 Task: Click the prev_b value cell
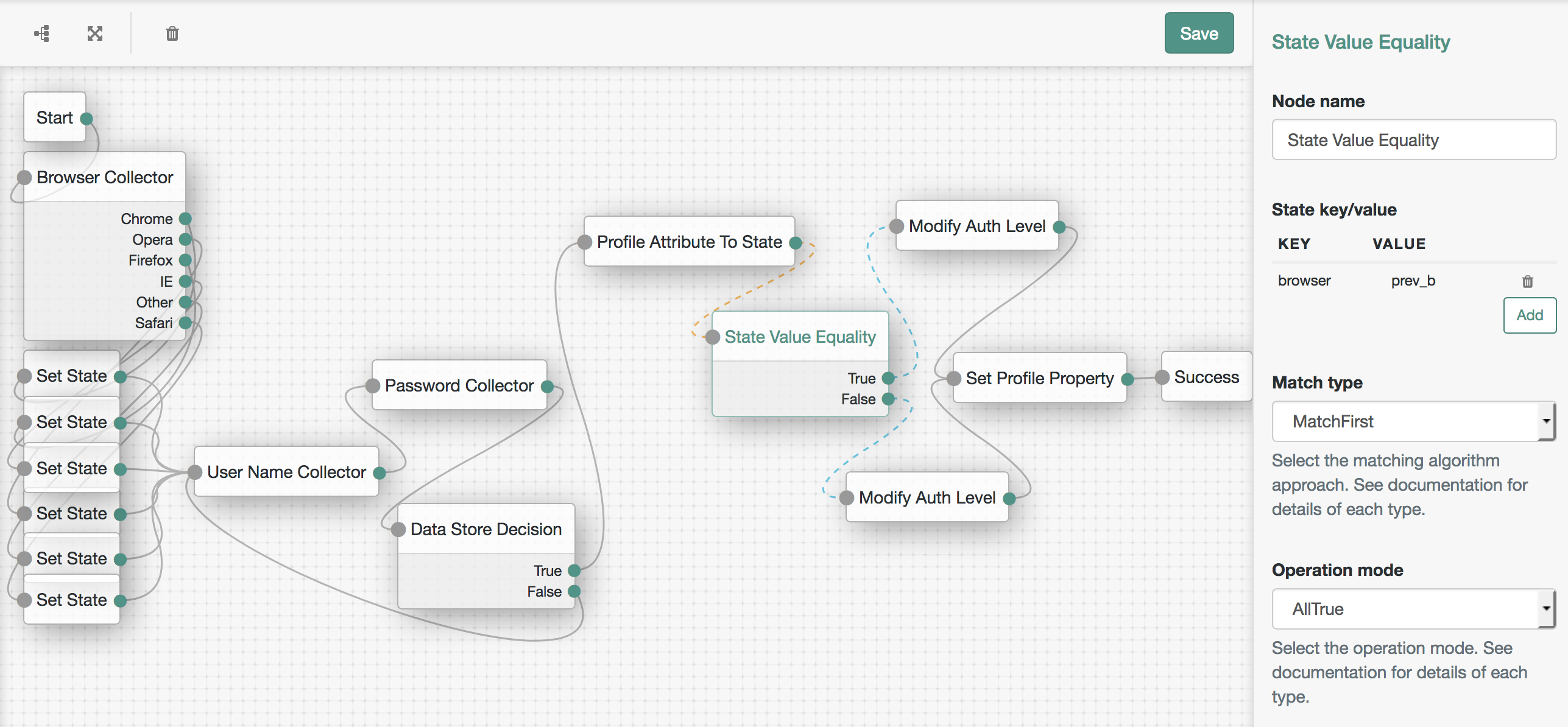[1413, 281]
